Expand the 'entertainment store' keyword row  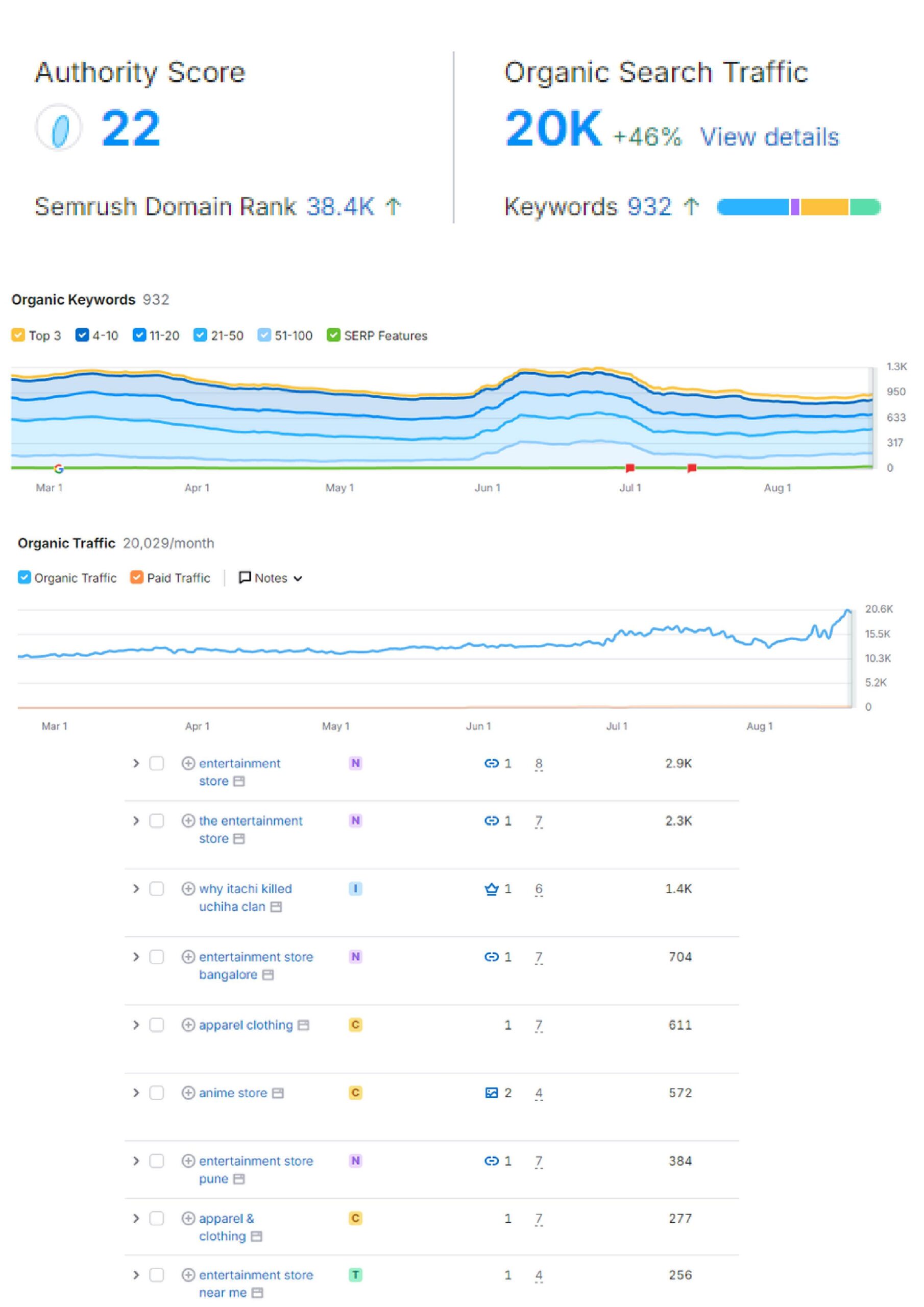135,763
